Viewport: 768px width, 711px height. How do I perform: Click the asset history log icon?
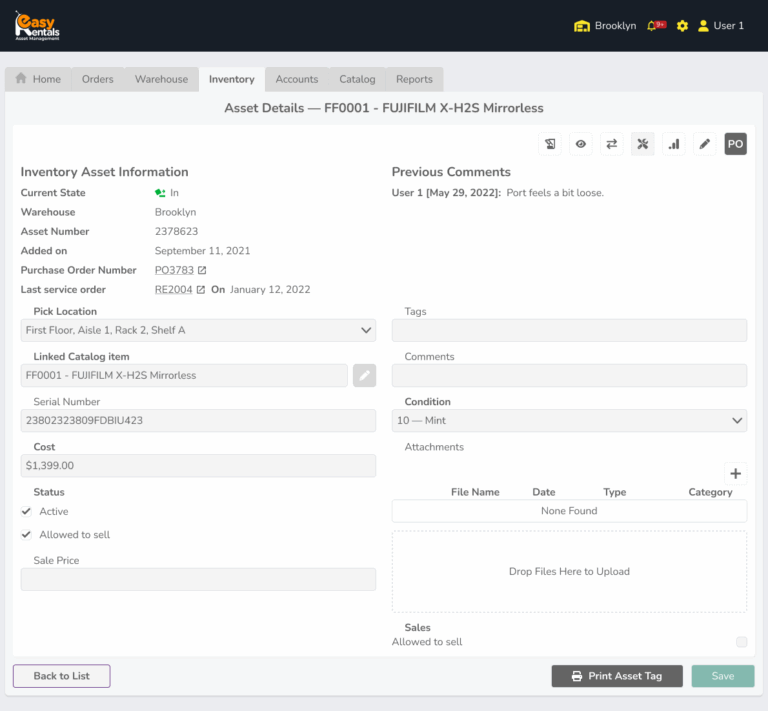click(550, 144)
